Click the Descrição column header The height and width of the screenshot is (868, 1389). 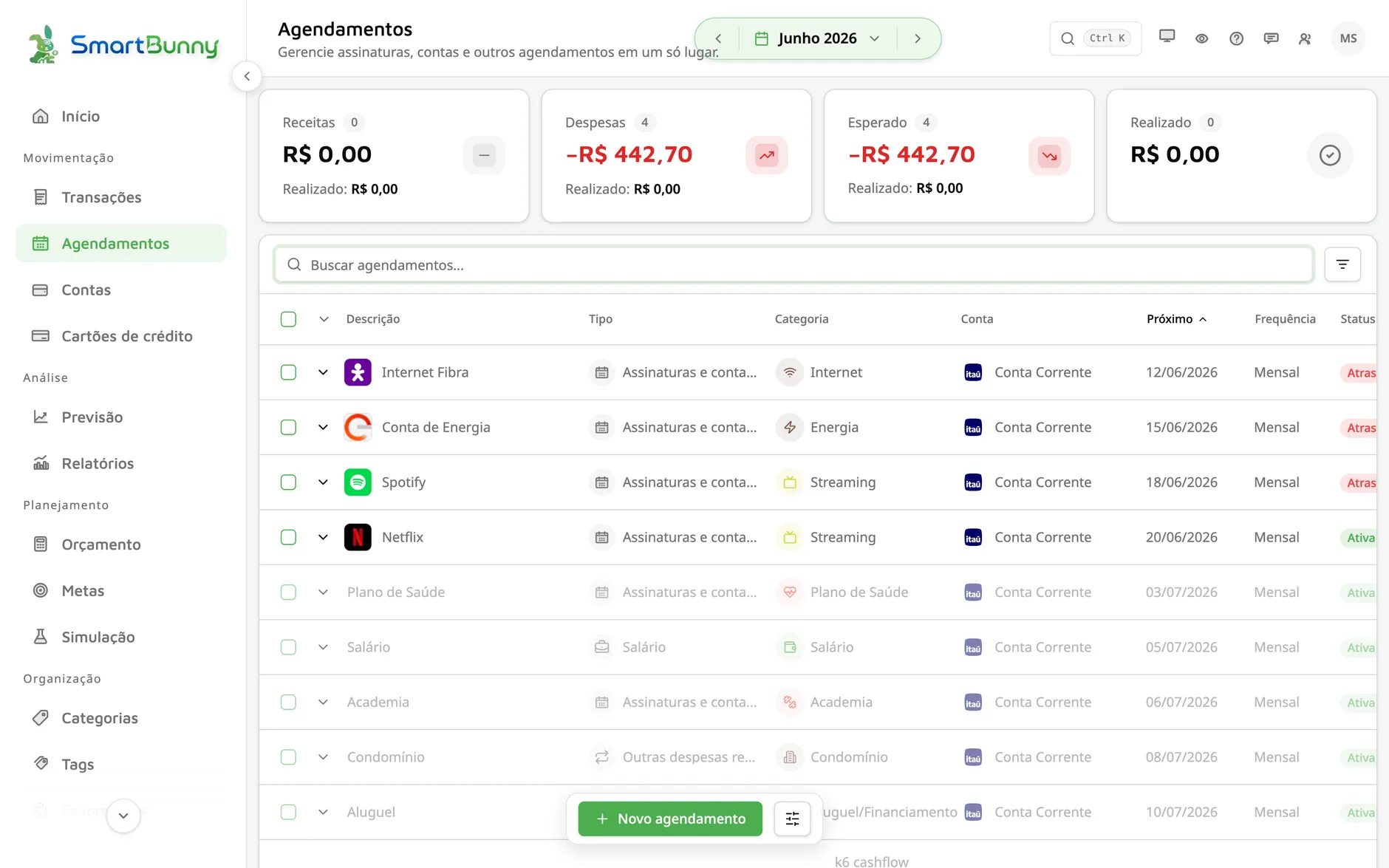click(373, 319)
